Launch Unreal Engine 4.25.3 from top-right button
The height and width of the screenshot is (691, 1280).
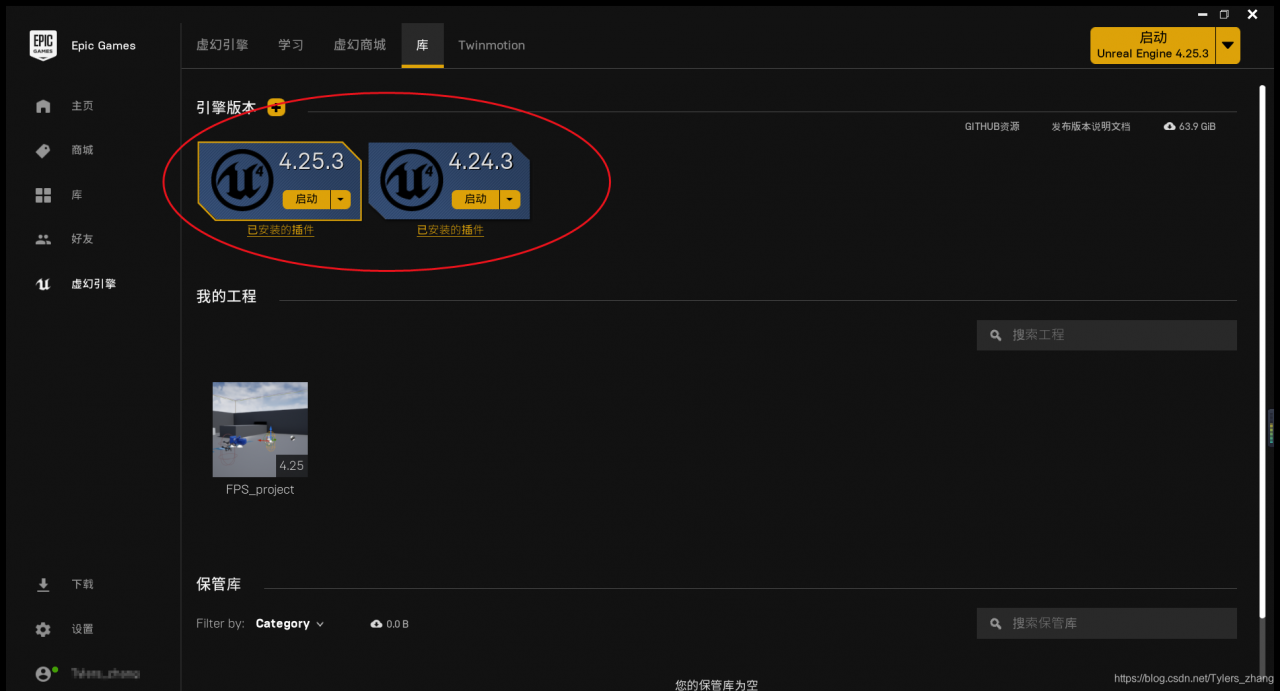1153,45
